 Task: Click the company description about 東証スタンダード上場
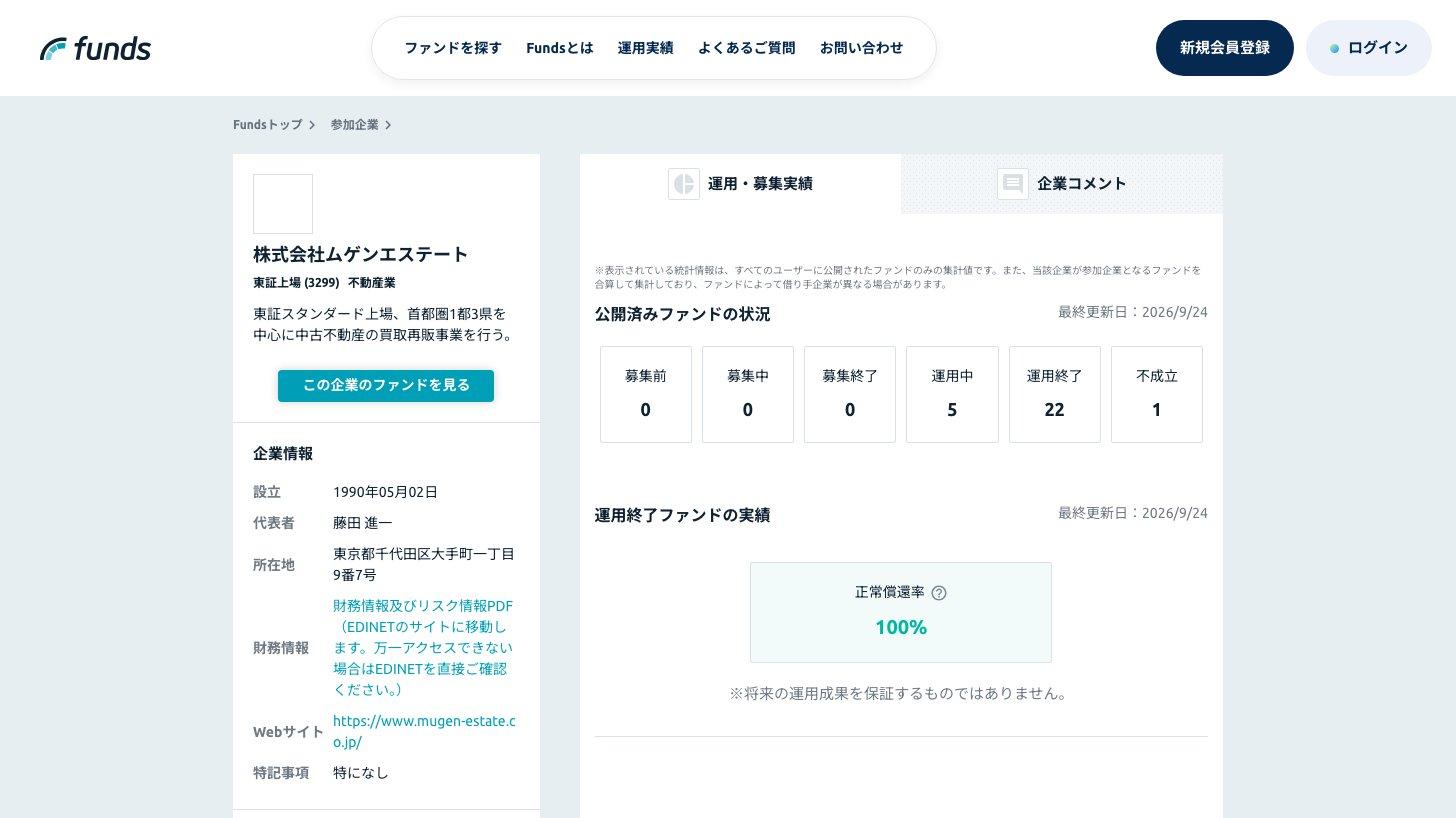[x=386, y=324]
